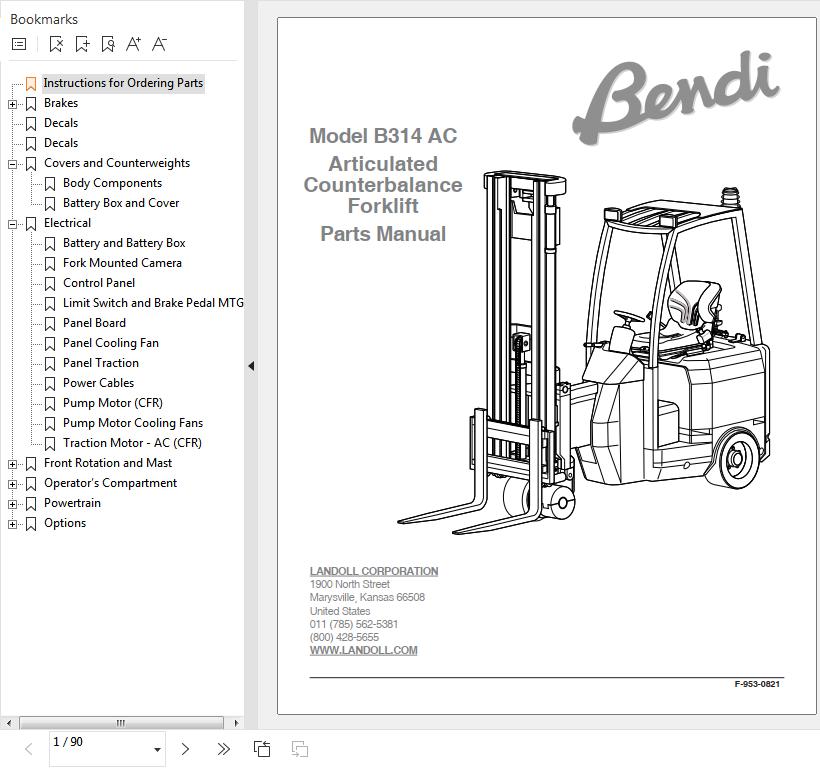Open the Traction Motor - AC (CFR) bookmark
The height and width of the screenshot is (768, 820).
[x=132, y=443]
